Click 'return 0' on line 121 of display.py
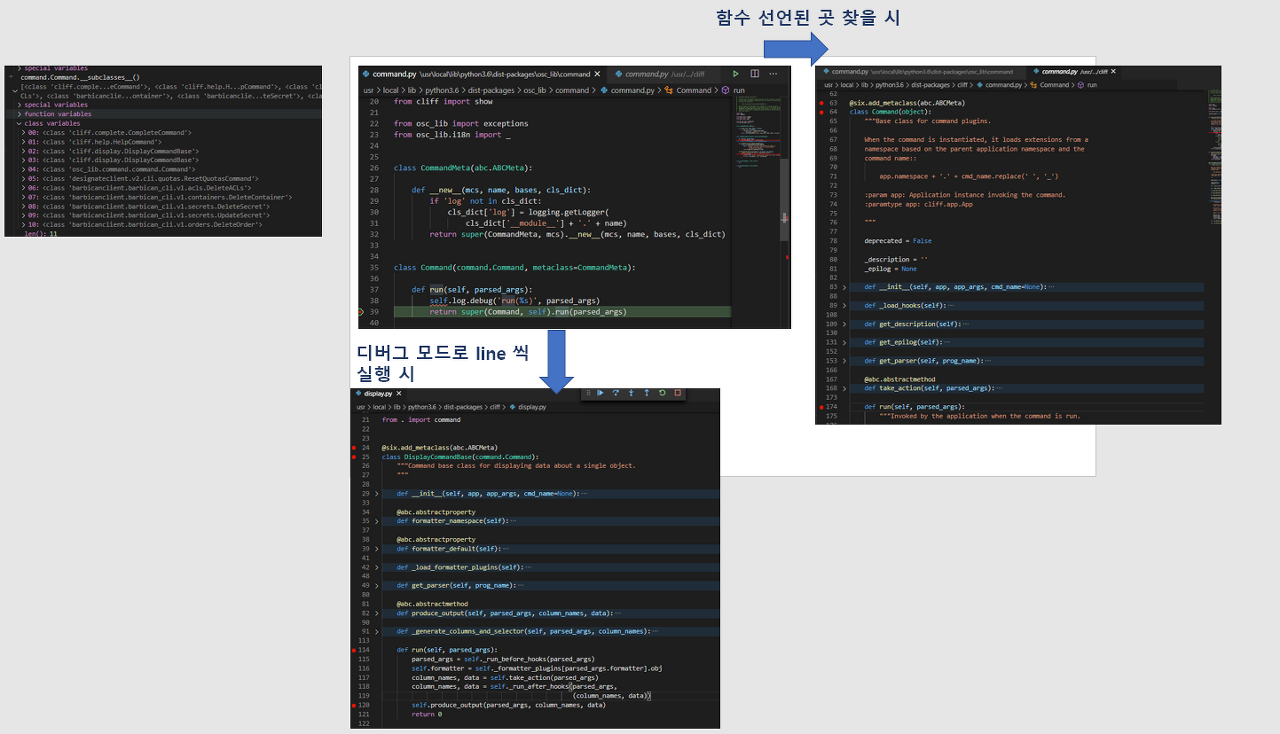The height and width of the screenshot is (734, 1280). coord(427,714)
